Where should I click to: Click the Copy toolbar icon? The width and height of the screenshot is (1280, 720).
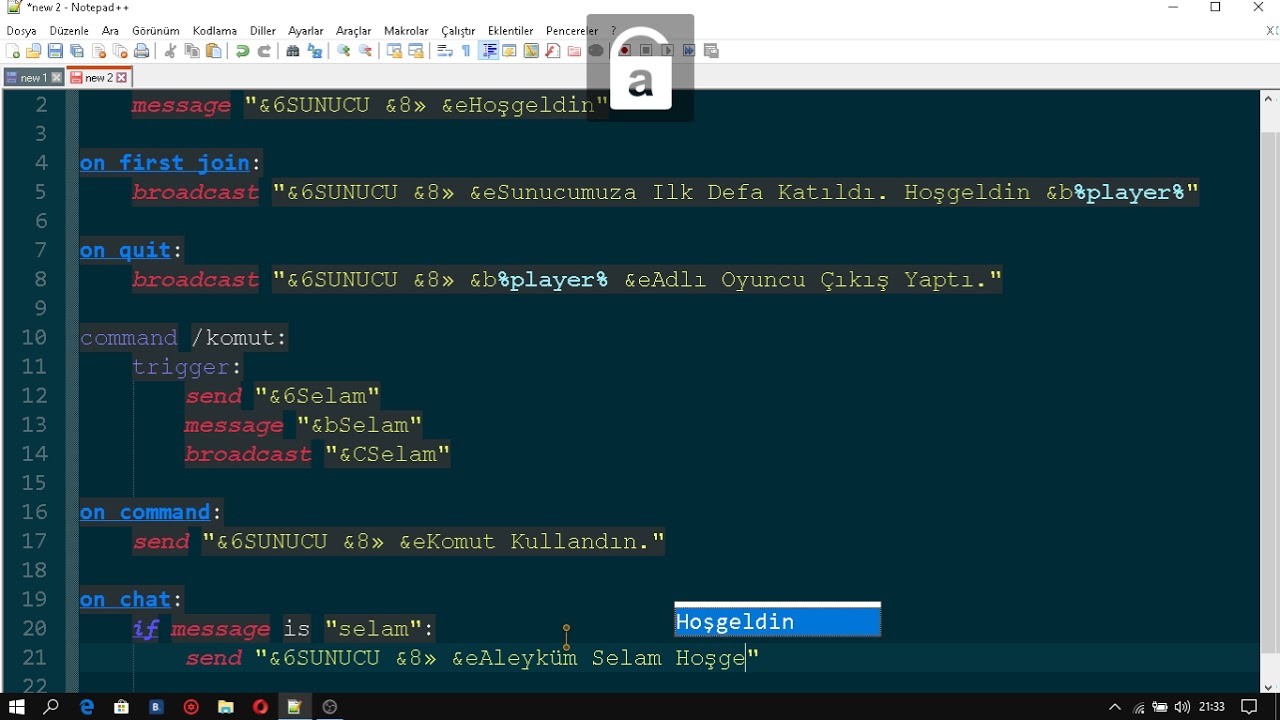[x=192, y=51]
